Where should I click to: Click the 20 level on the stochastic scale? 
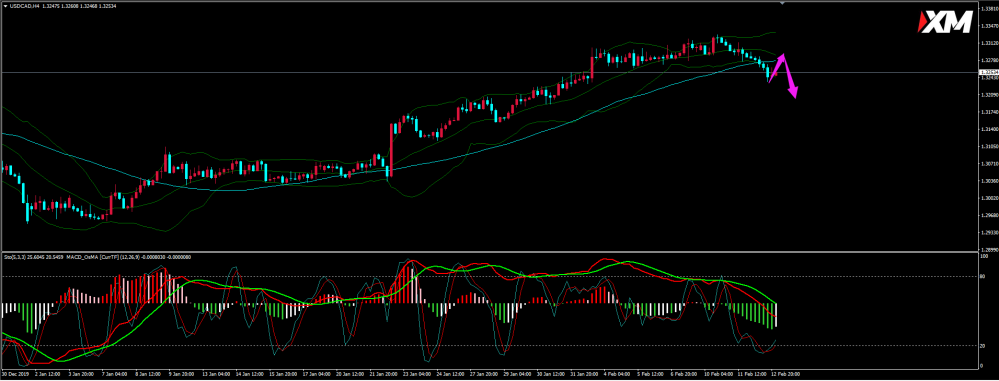(x=982, y=345)
